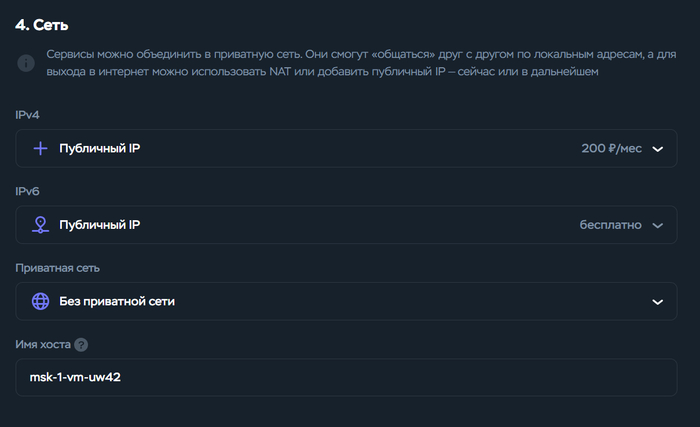The image size is (700, 427).
Task: Open the Без приватной сети selector text
Action: pos(117,301)
